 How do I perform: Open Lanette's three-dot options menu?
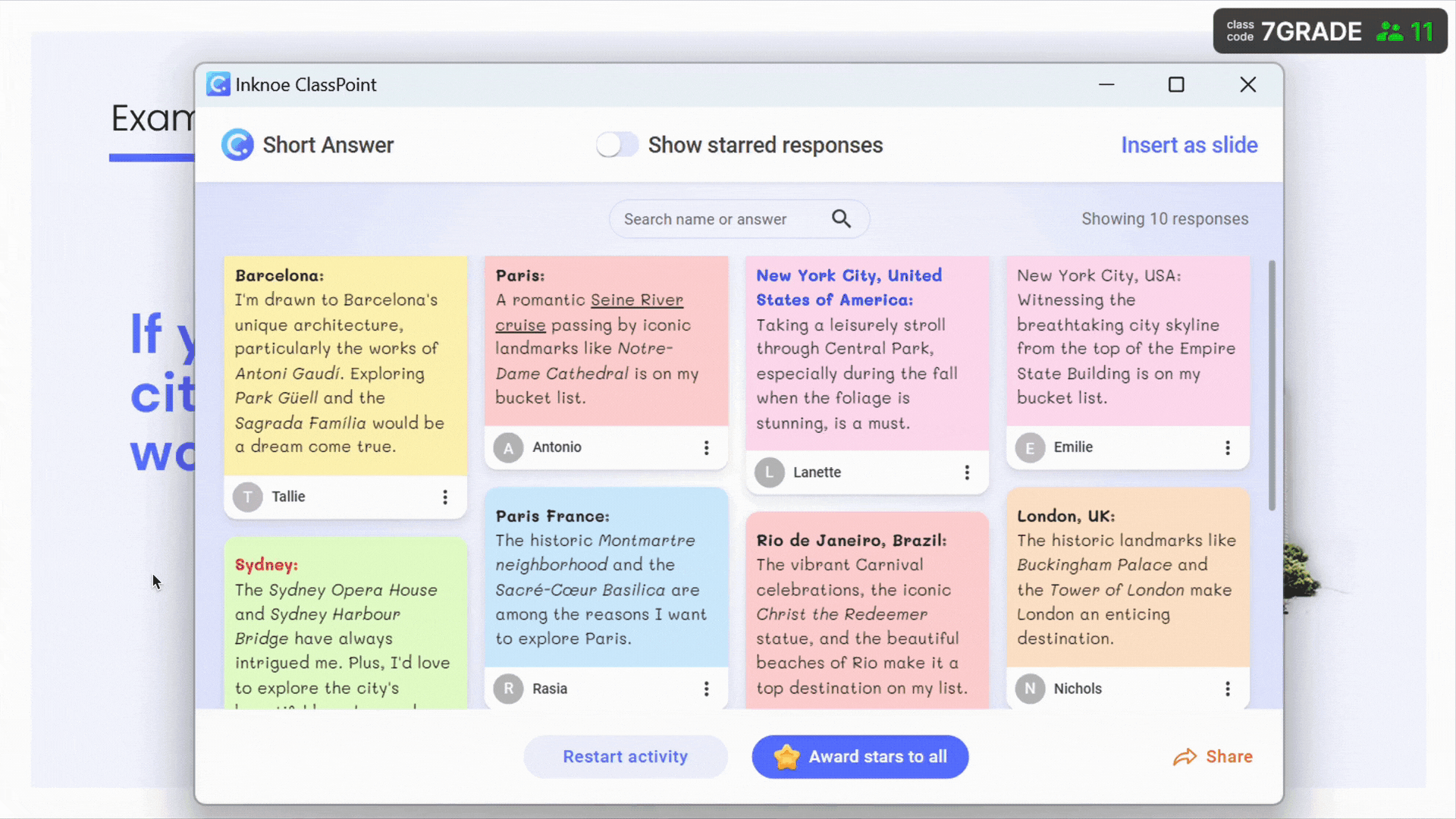(967, 473)
